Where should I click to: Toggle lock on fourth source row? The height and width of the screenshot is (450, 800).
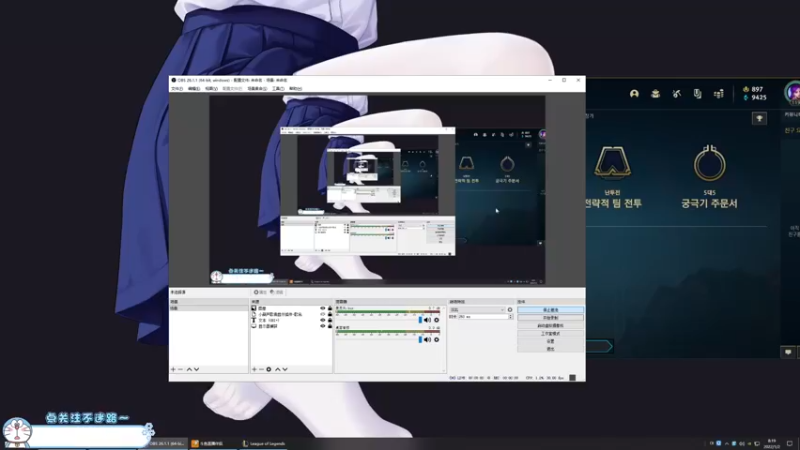[x=330, y=326]
